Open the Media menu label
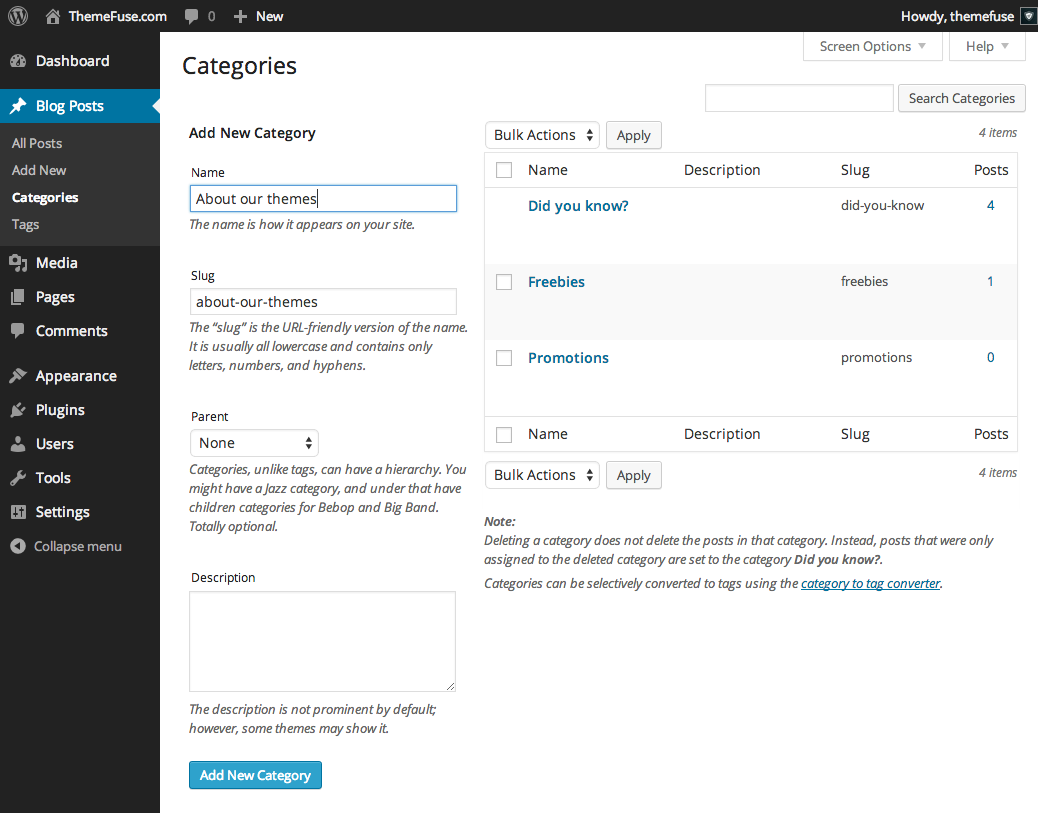 [56, 263]
